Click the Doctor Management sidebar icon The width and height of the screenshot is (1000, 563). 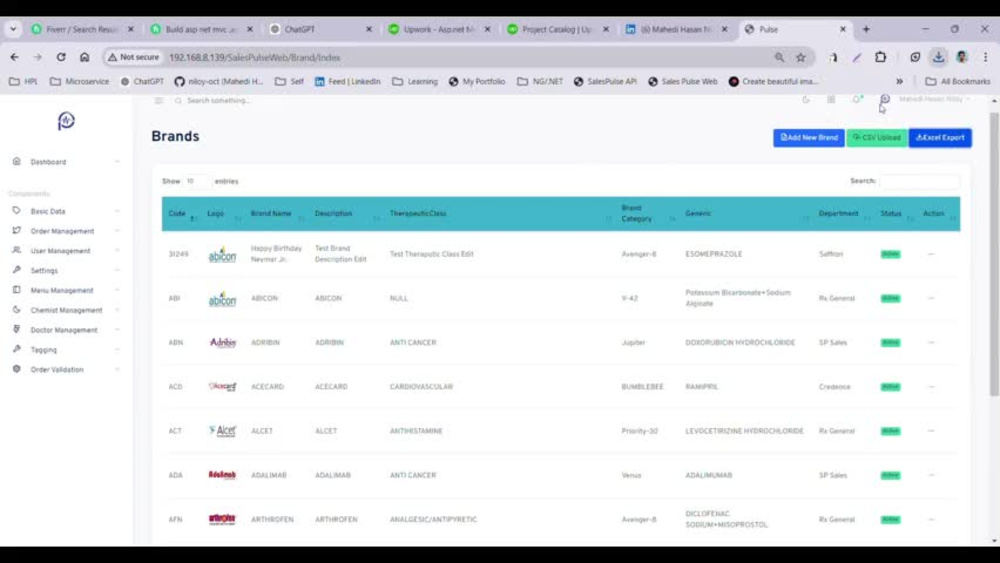point(17,329)
